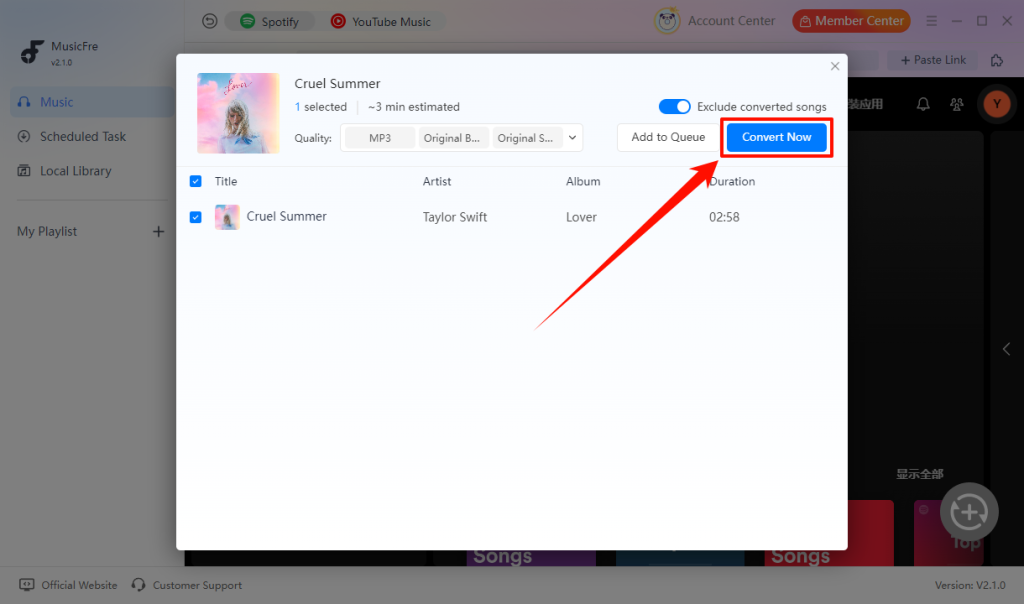Uncheck the Cruel Summer row checkbox
Image resolution: width=1024 pixels, height=604 pixels.
195,217
